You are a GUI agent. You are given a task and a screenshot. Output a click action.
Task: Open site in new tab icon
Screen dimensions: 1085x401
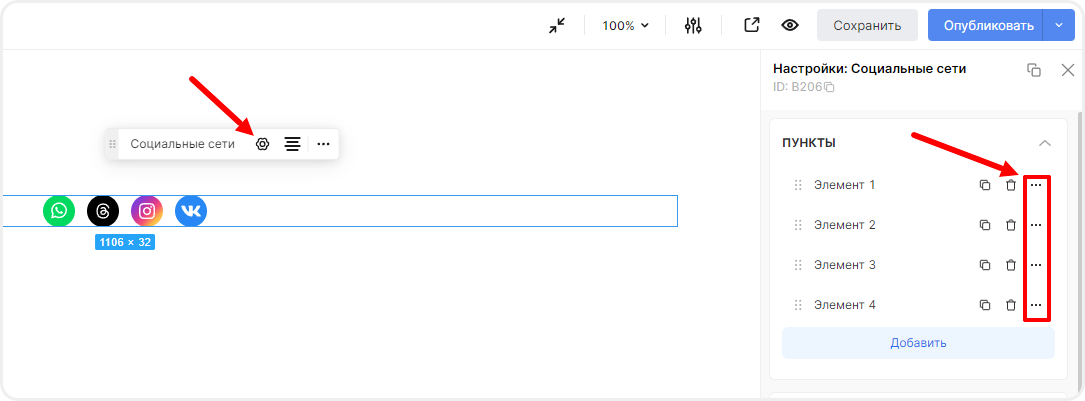[x=752, y=26]
